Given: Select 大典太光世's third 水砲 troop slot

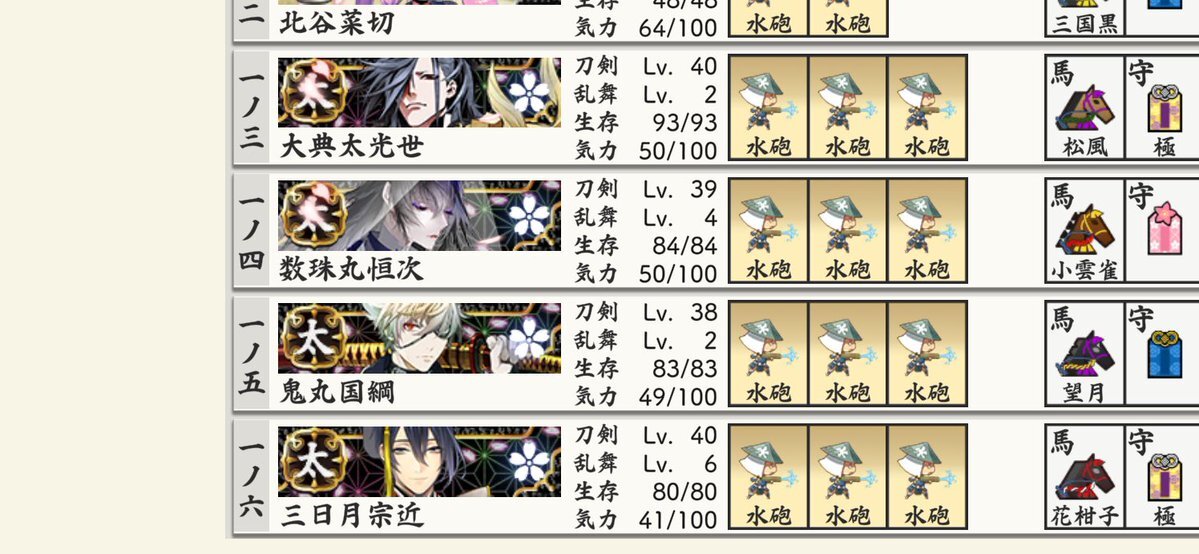Looking at the screenshot, I should pyautogui.click(x=927, y=107).
